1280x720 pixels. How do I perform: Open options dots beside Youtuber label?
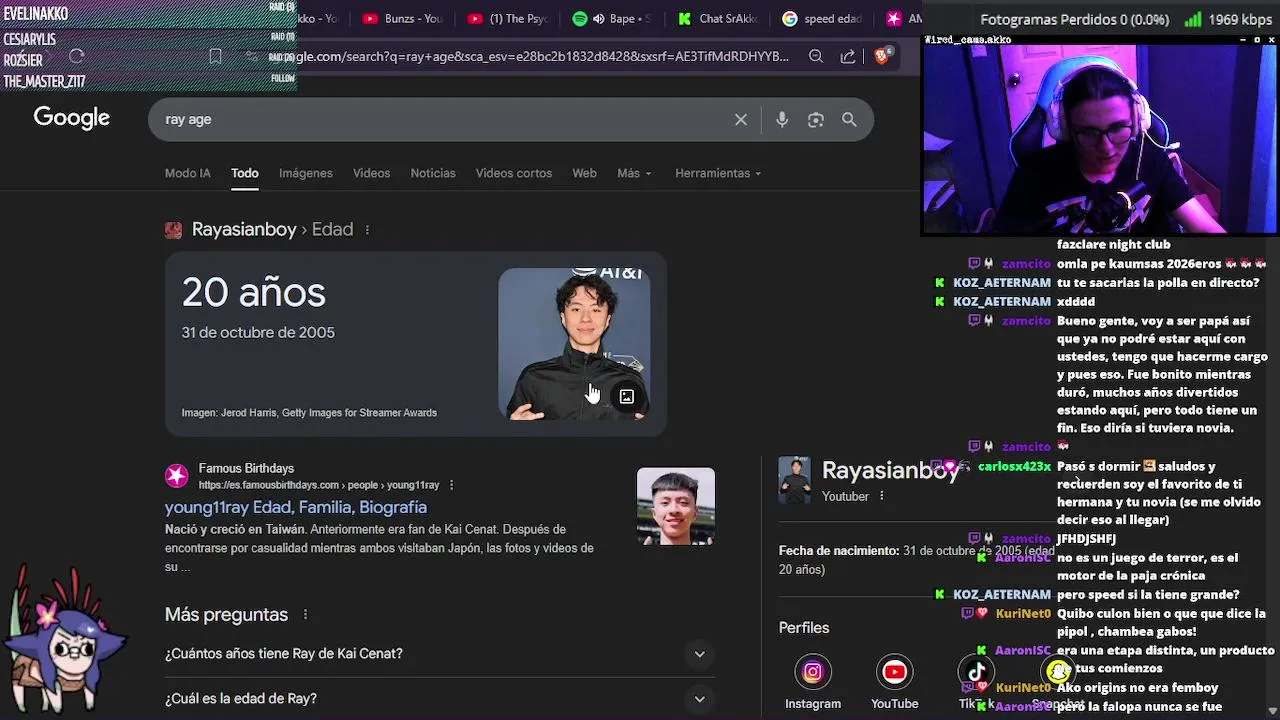(884, 497)
